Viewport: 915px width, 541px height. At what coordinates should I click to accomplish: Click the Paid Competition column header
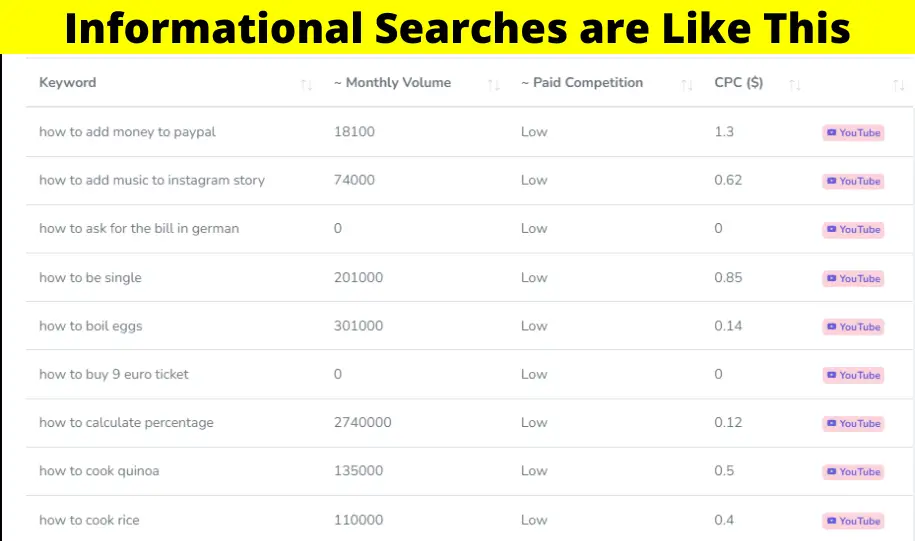tap(582, 82)
